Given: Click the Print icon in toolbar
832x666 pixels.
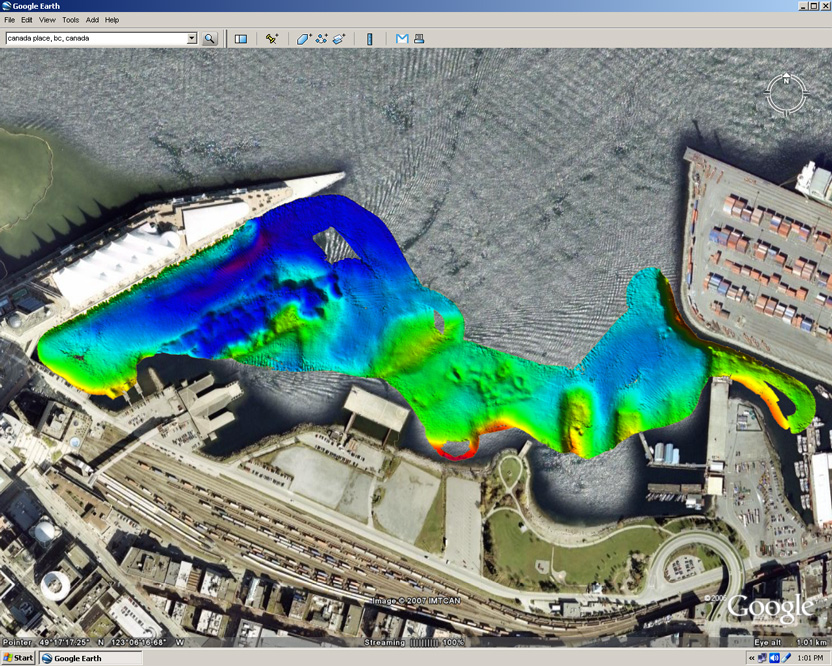Looking at the screenshot, I should 419,39.
